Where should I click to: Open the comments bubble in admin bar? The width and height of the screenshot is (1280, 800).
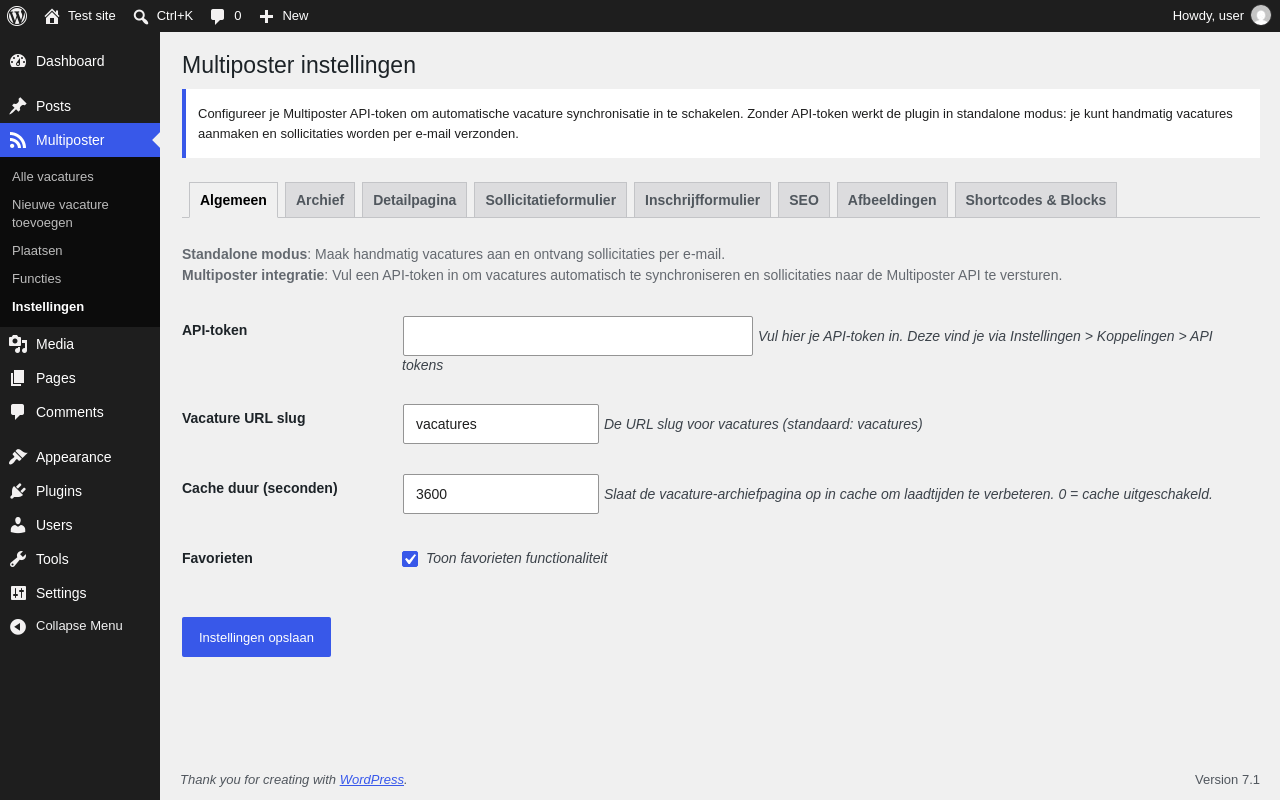pos(217,16)
